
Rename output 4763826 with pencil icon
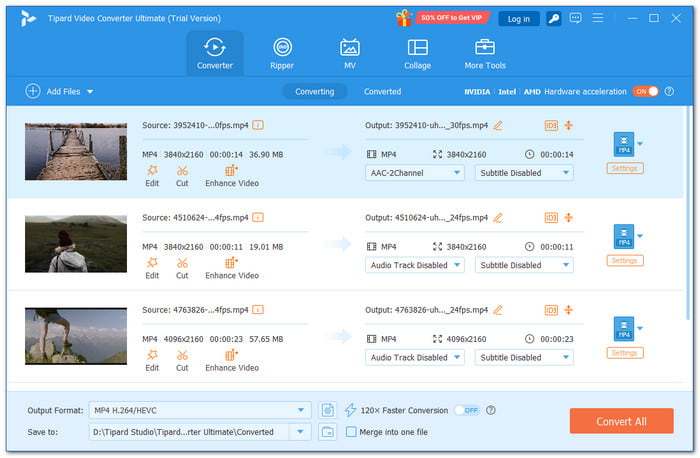point(498,310)
